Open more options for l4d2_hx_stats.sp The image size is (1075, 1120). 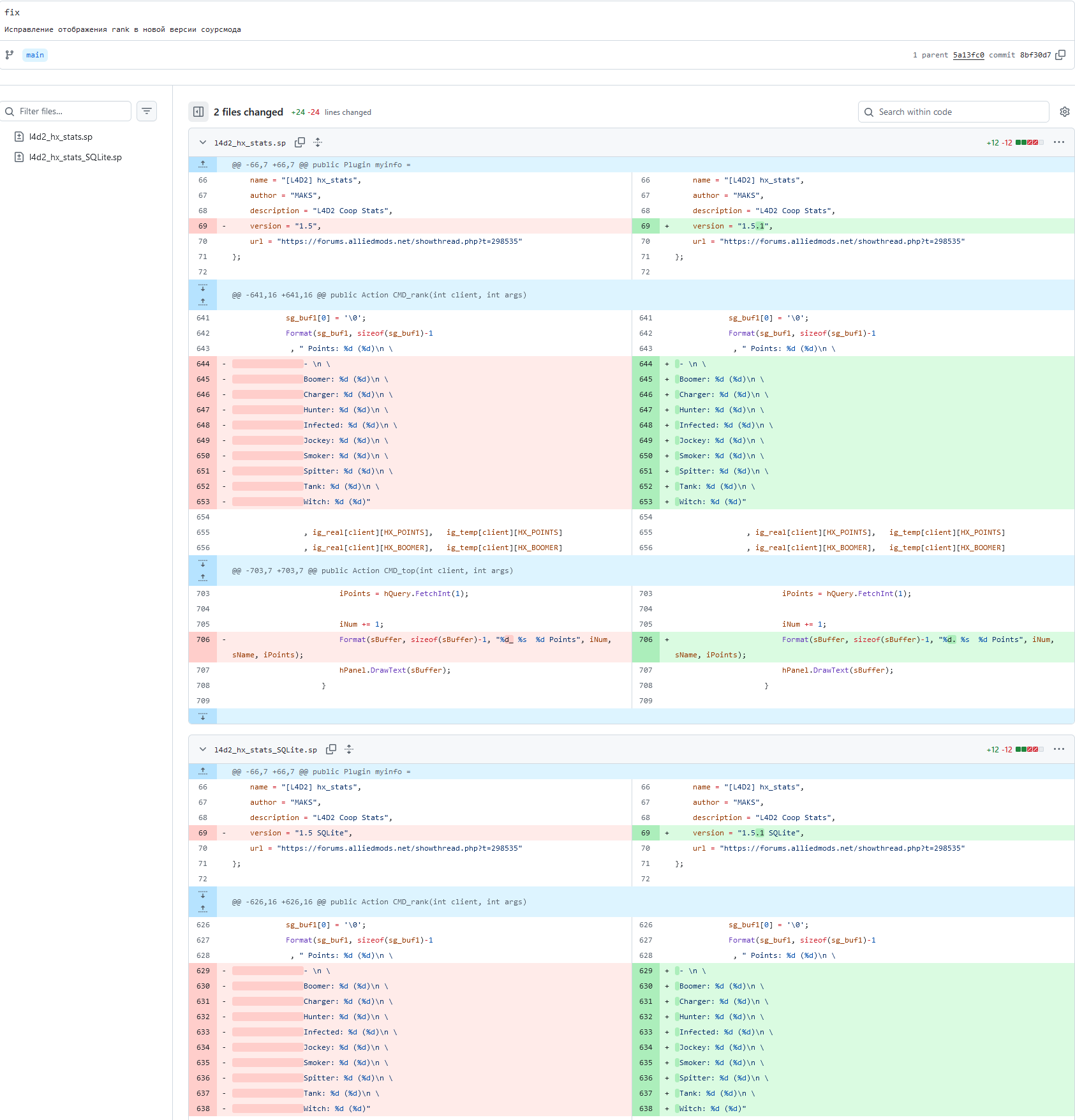pos(1059,142)
